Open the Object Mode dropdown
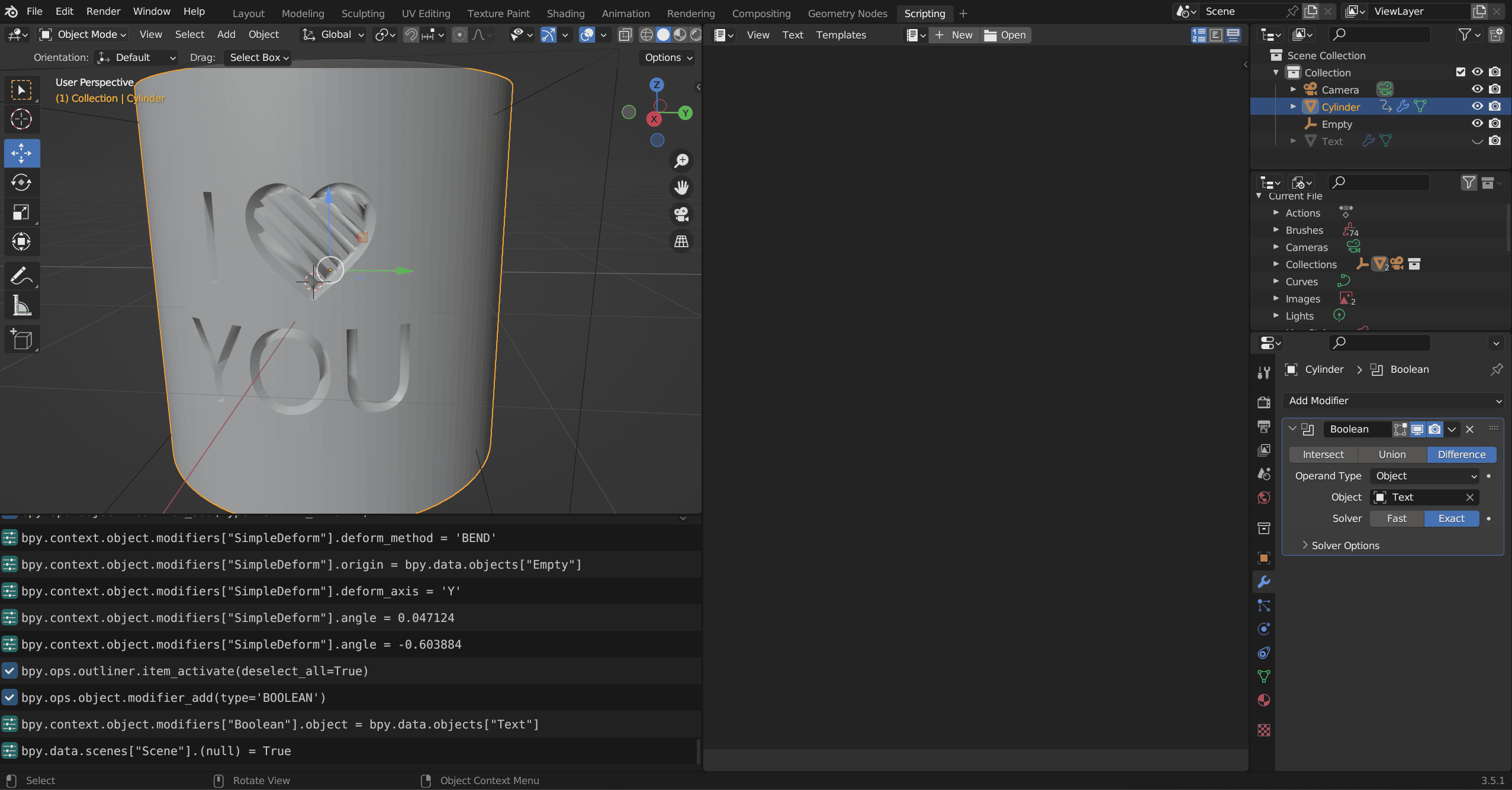The width and height of the screenshot is (1512, 790). point(83,35)
